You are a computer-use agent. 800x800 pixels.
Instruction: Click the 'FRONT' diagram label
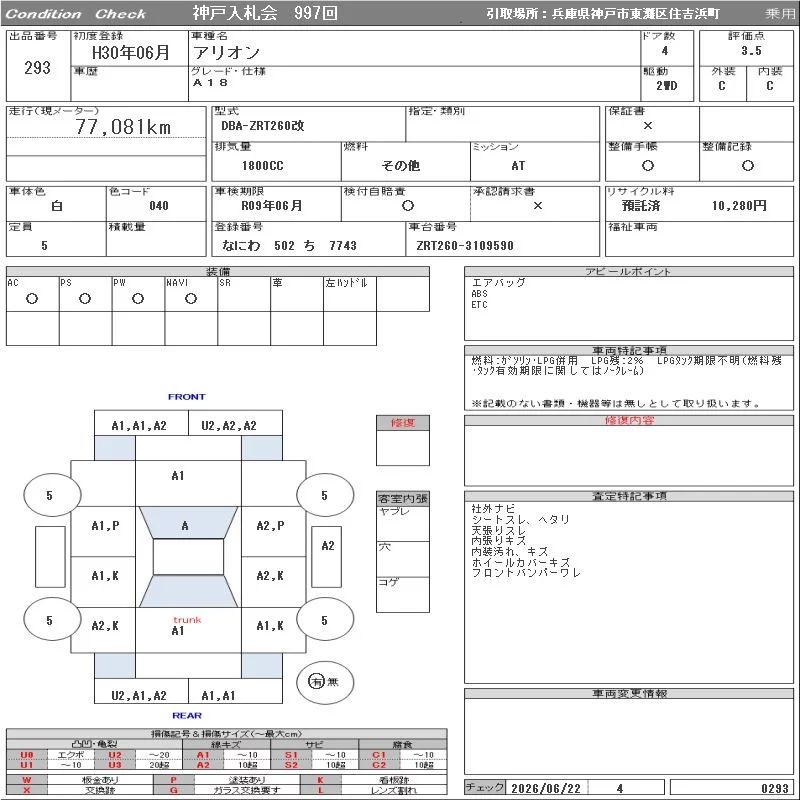tap(186, 396)
